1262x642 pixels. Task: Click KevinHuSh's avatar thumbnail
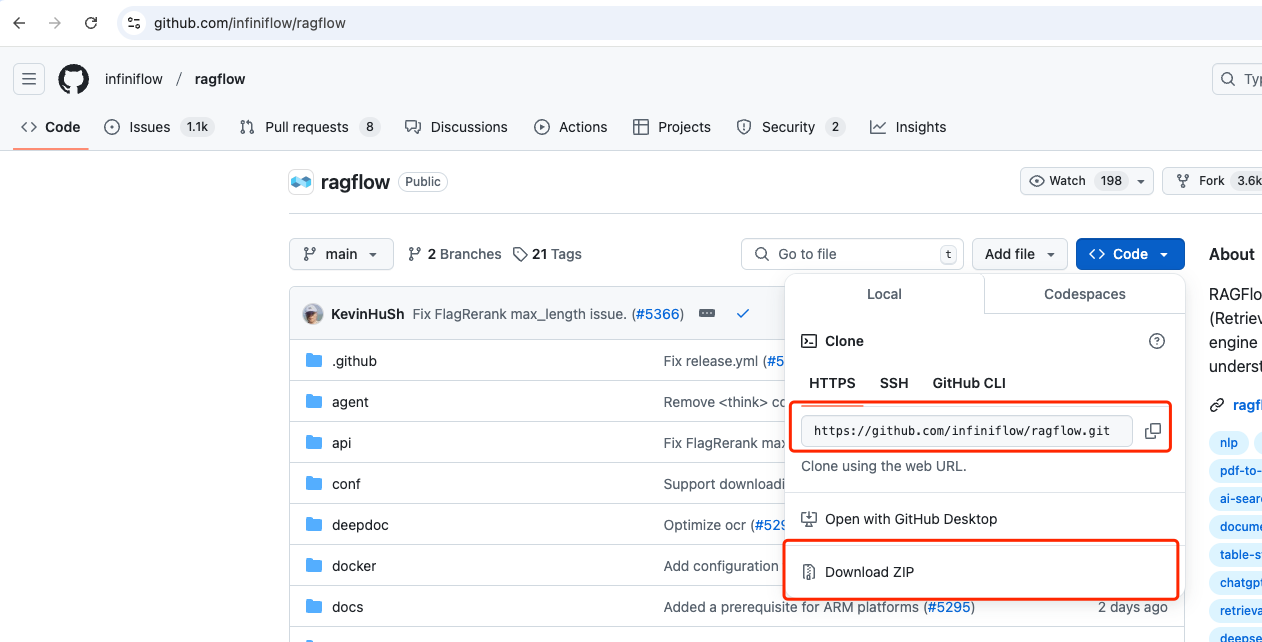coord(313,314)
